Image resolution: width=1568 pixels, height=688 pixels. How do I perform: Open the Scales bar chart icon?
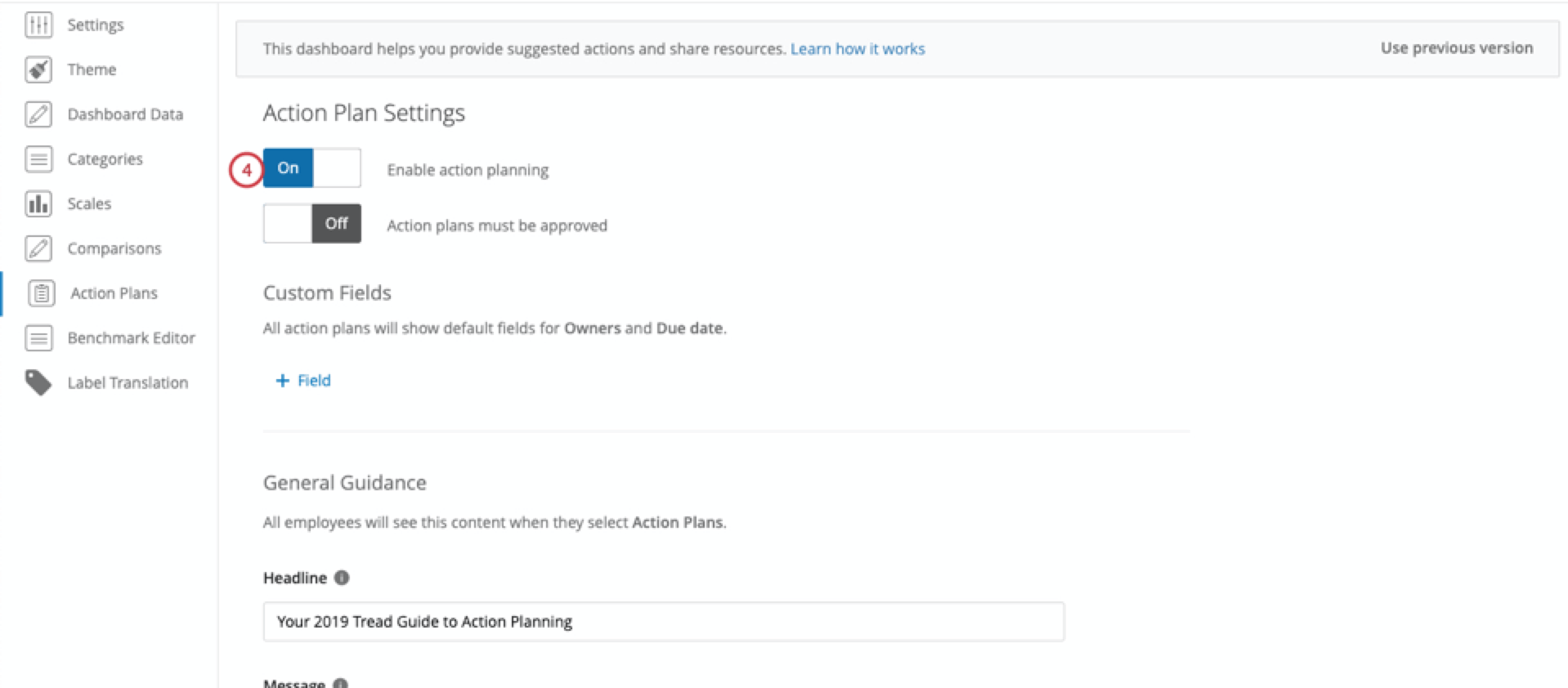click(38, 203)
